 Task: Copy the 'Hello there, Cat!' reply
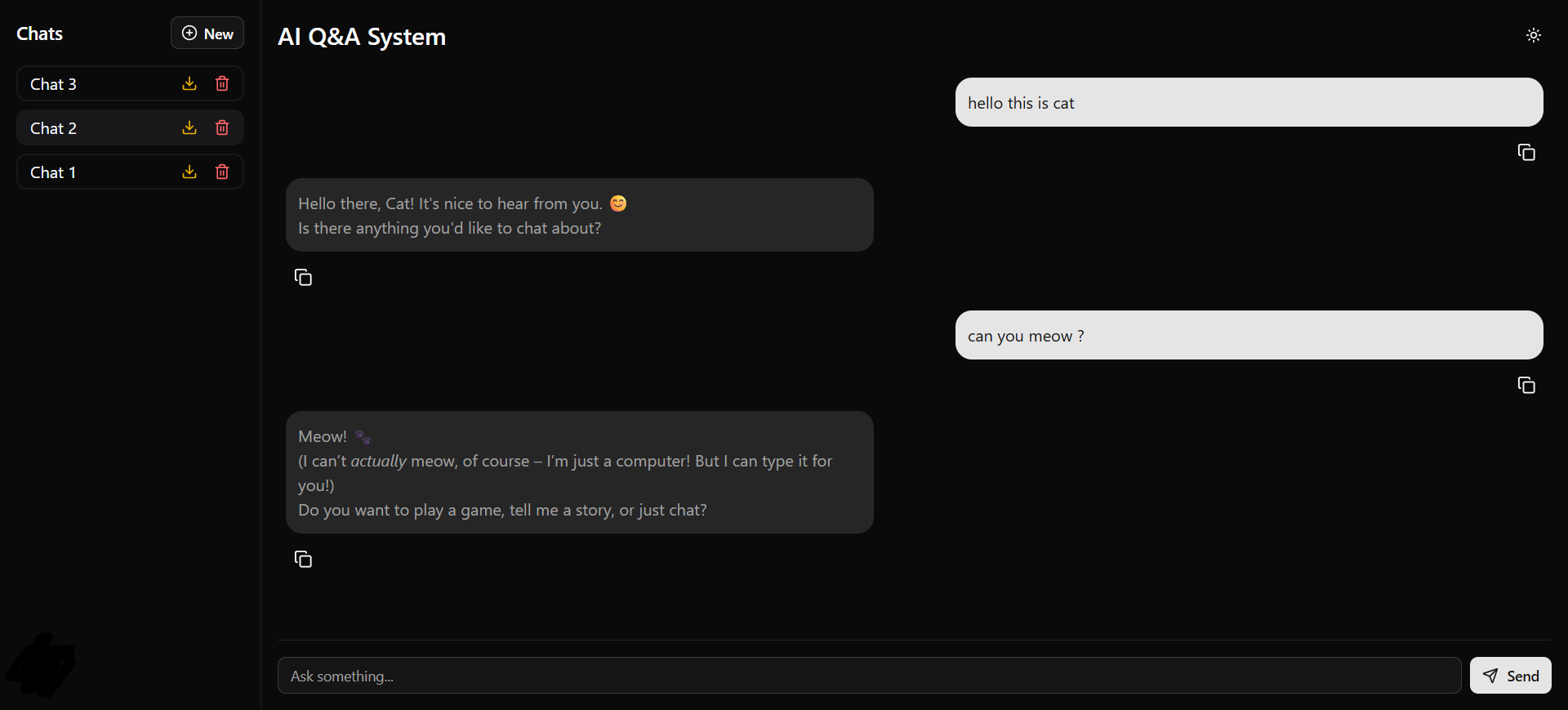coord(303,278)
